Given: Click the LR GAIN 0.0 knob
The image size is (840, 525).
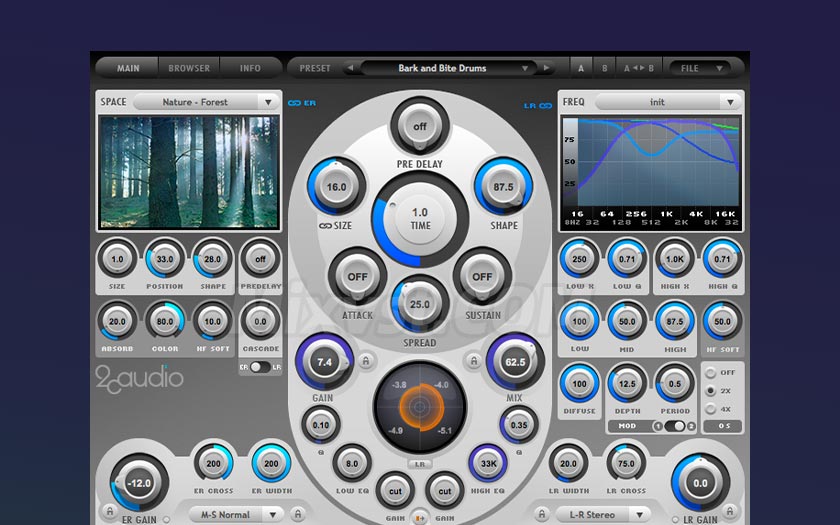Looking at the screenshot, I should pyautogui.click(x=701, y=483).
